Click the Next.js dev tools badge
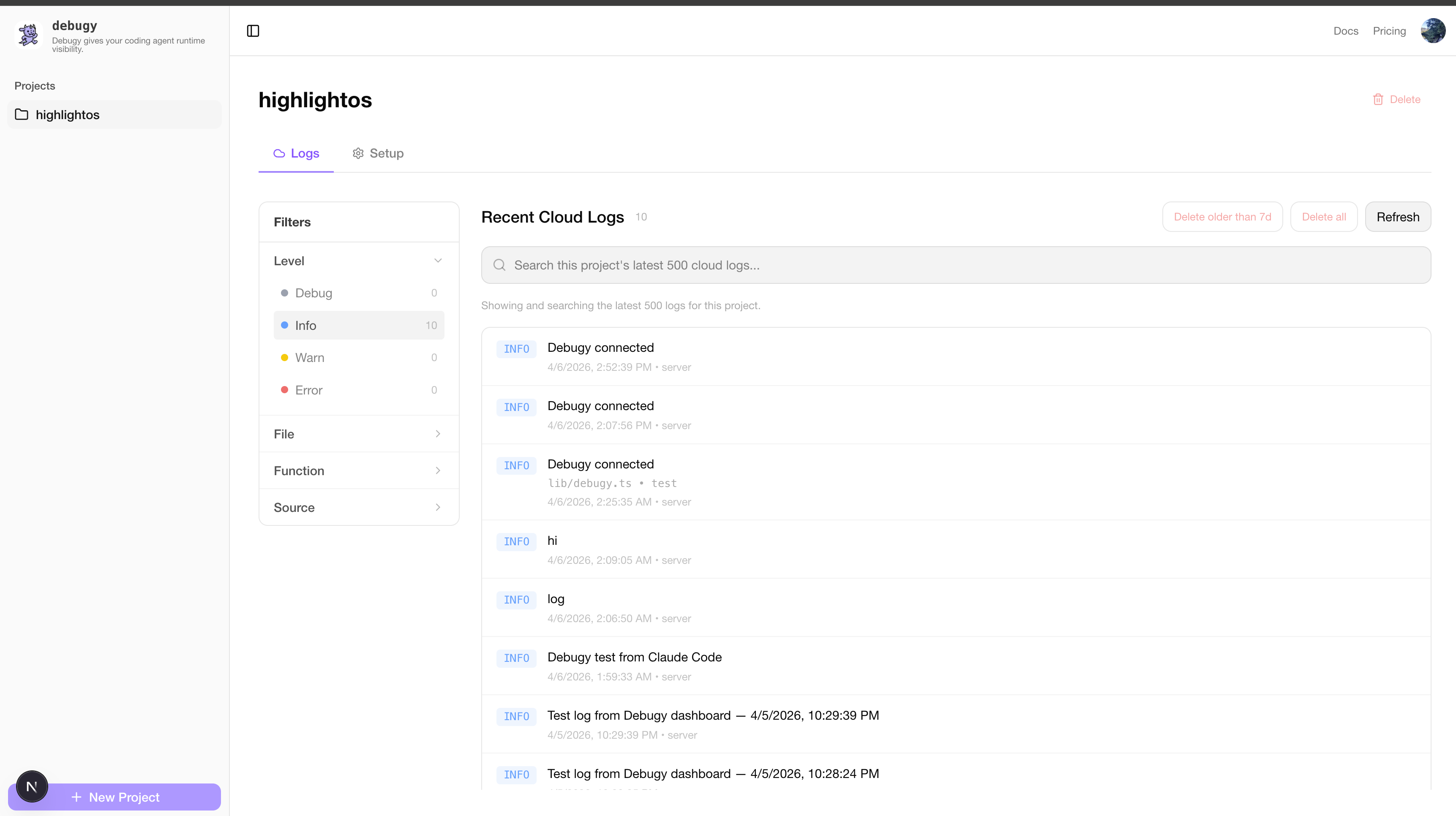The image size is (1456, 816). 32,786
